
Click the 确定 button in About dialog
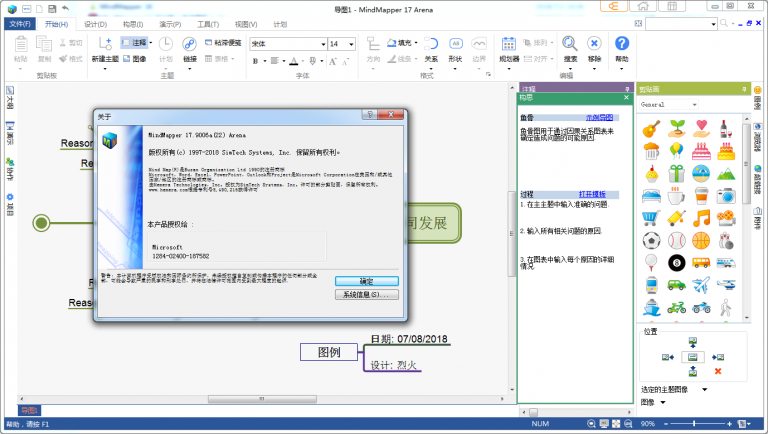(366, 281)
